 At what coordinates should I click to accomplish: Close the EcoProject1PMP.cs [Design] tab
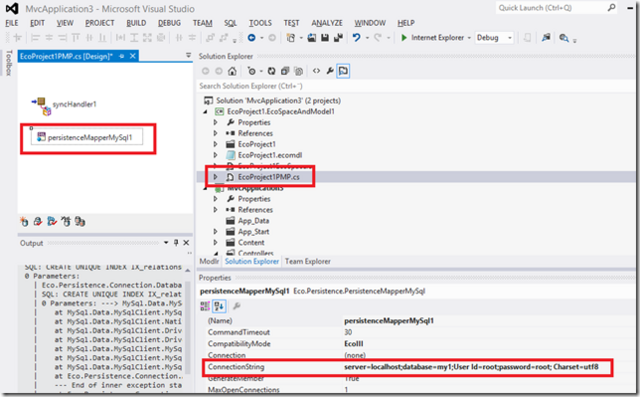coord(133,56)
